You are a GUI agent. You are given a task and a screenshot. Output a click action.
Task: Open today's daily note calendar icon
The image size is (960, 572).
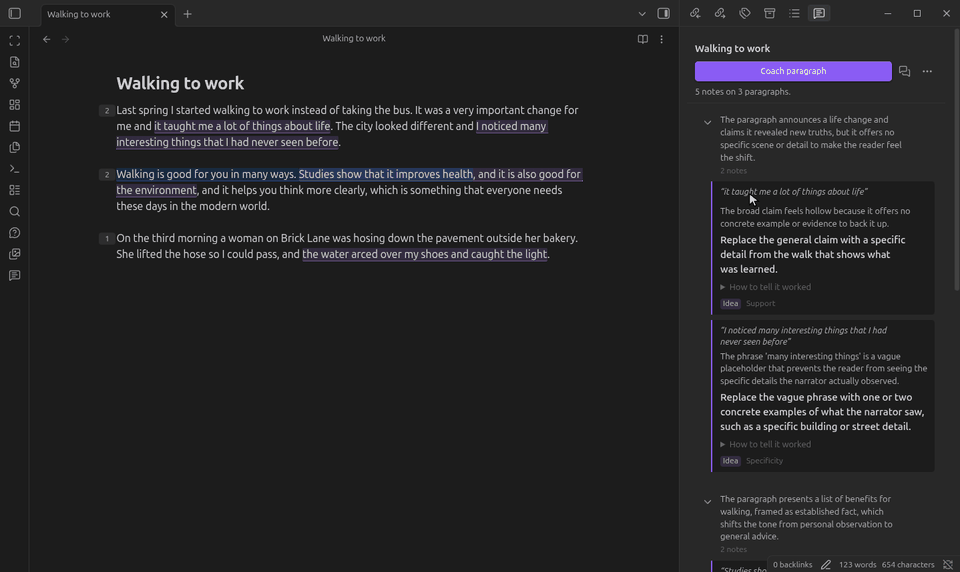[15, 126]
